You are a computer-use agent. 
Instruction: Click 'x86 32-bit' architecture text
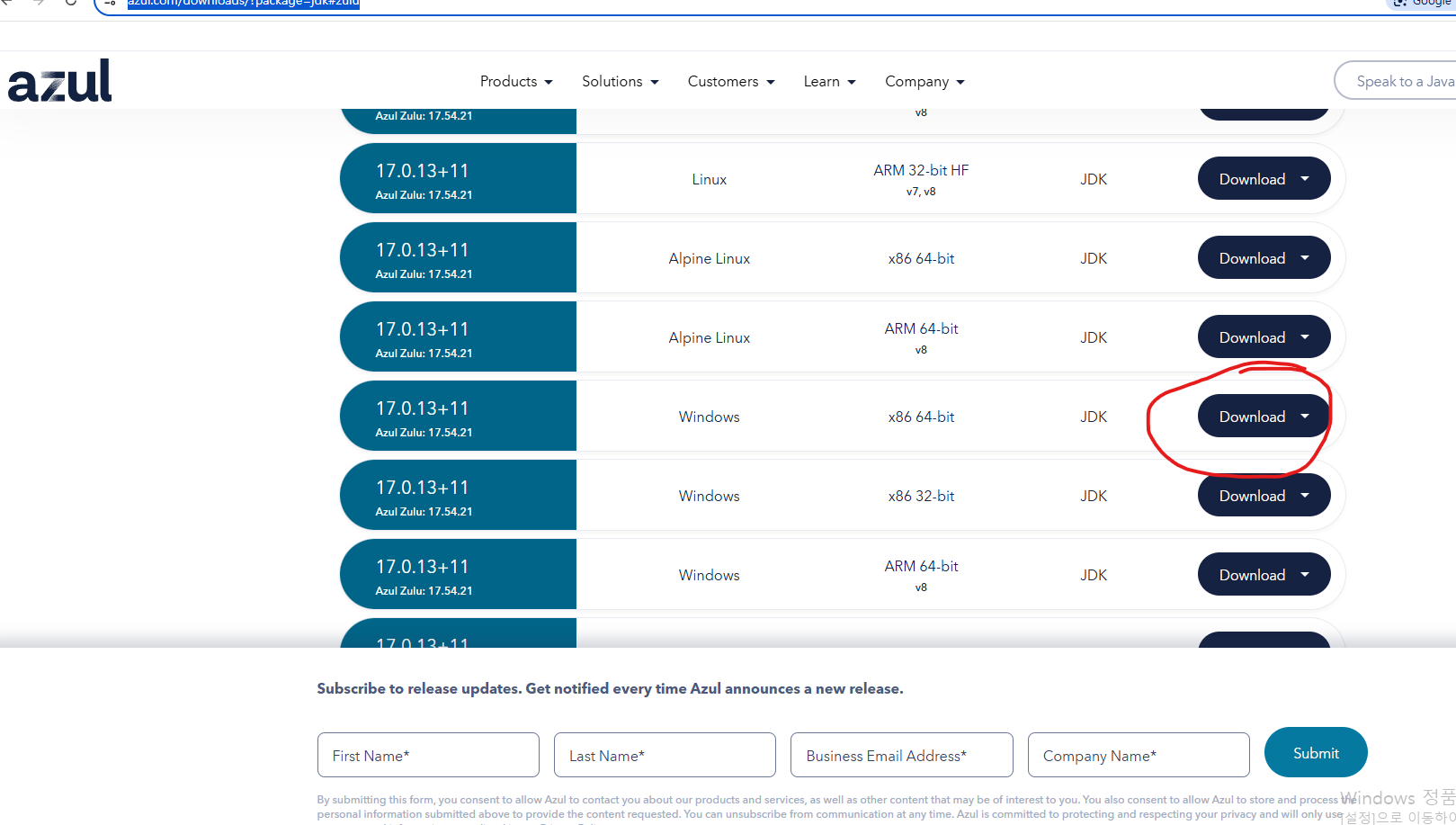921,496
